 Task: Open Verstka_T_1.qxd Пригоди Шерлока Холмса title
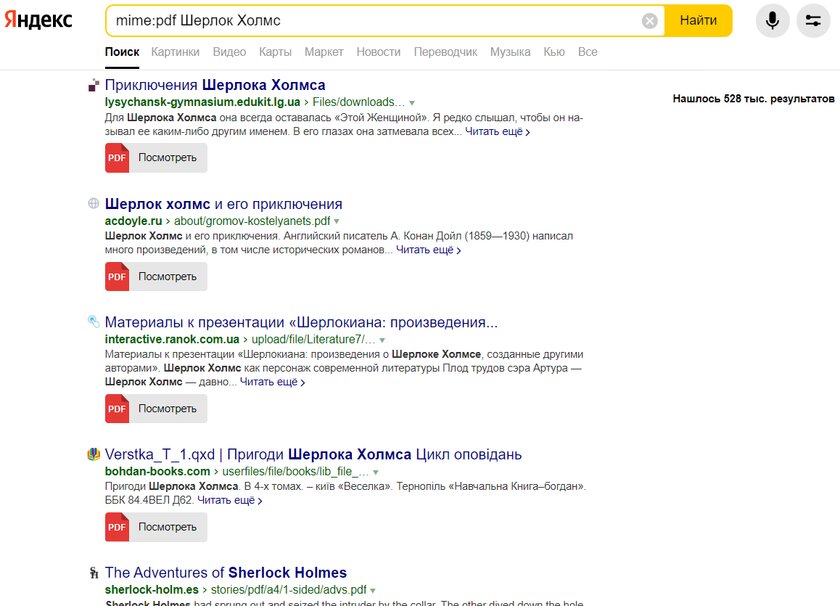[x=313, y=454]
